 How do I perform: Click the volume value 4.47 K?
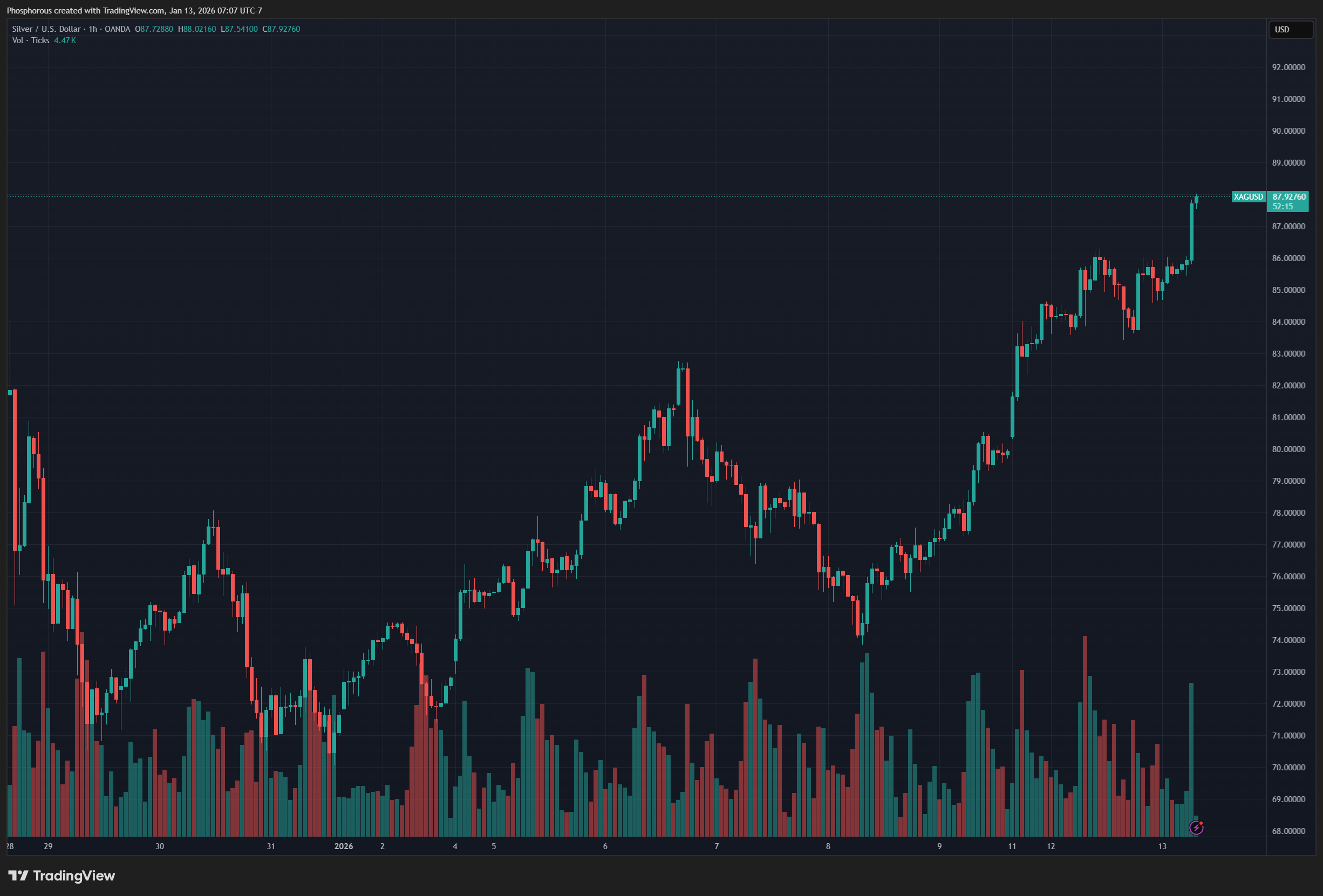65,40
